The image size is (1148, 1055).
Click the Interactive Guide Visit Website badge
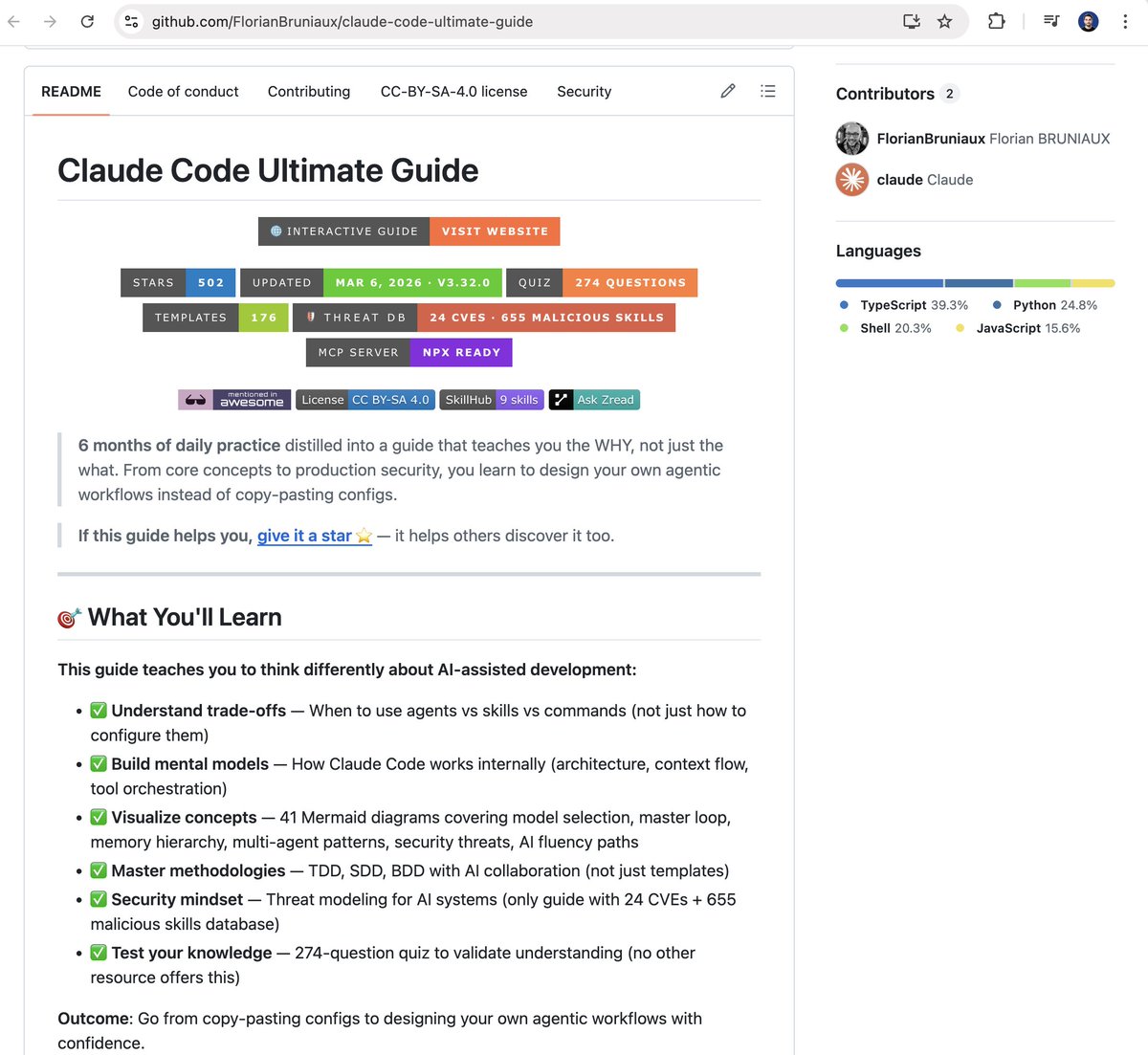[408, 231]
